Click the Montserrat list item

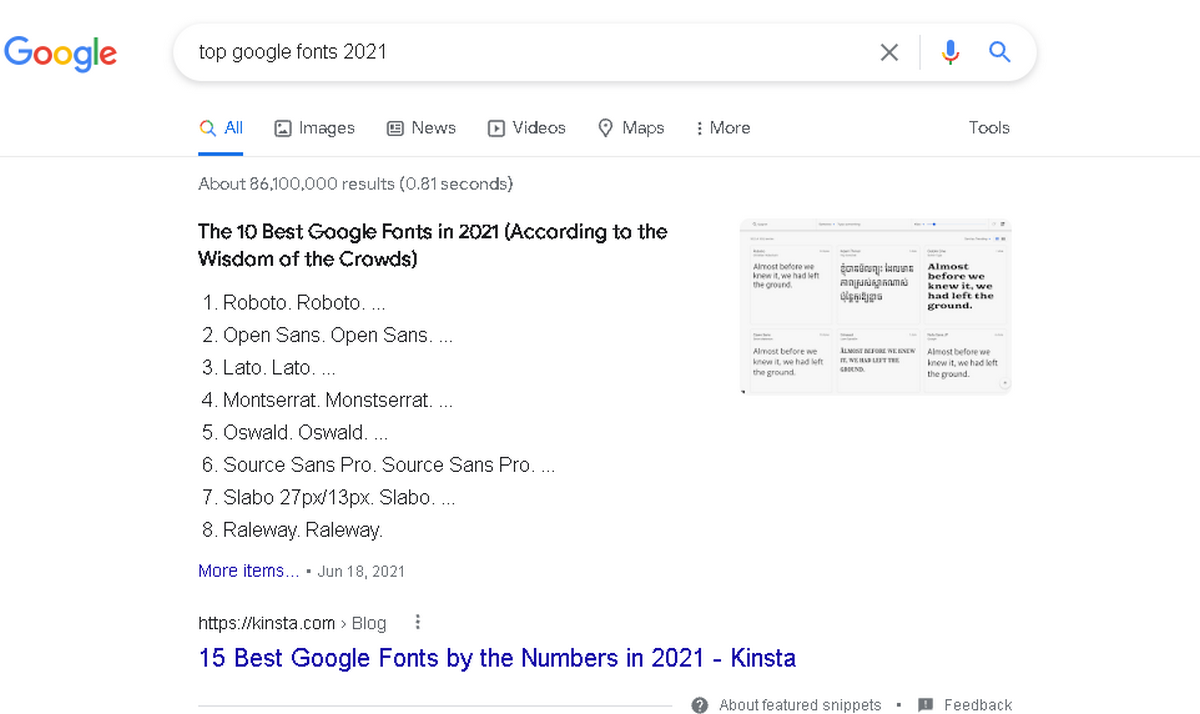[328, 401]
